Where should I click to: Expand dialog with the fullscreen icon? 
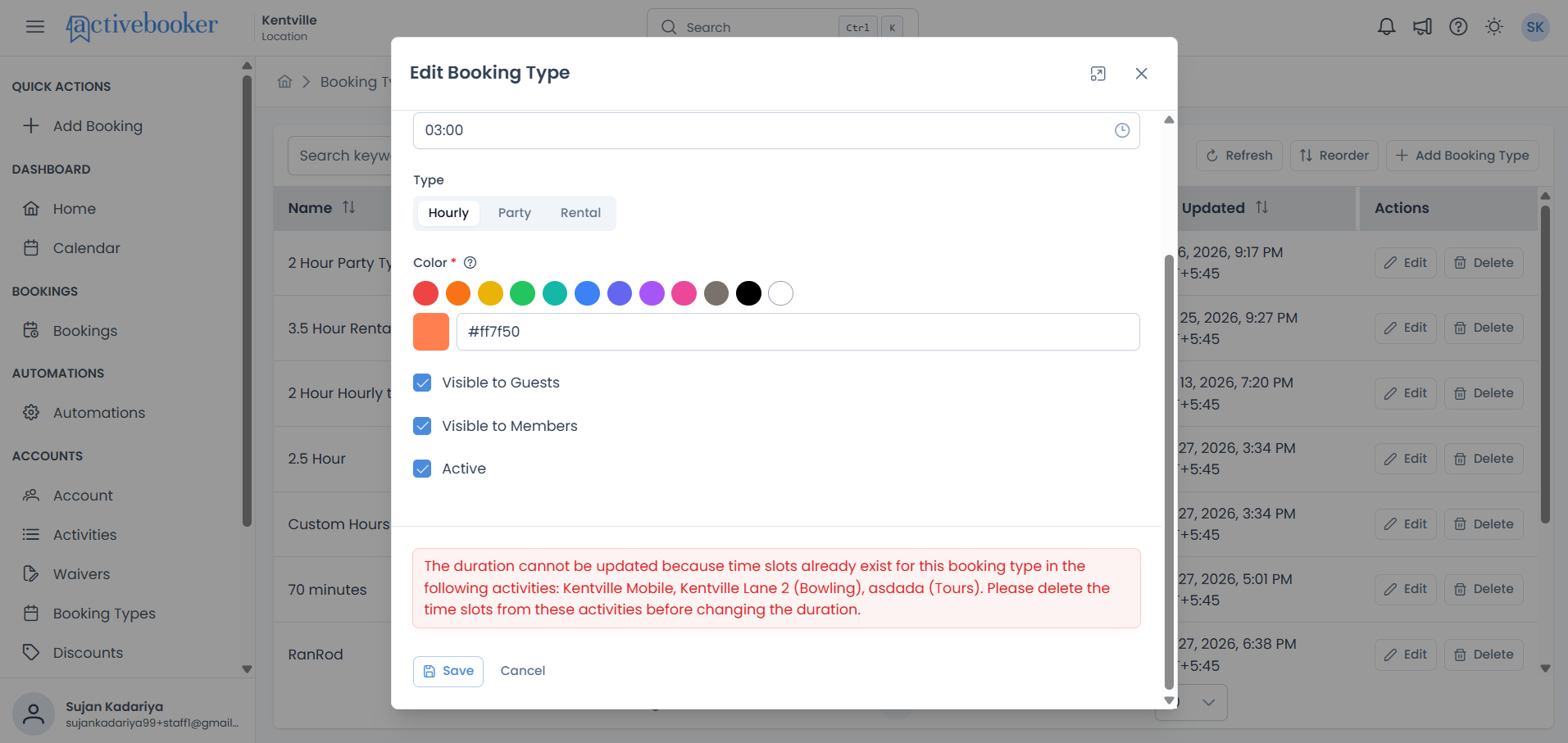[1098, 74]
